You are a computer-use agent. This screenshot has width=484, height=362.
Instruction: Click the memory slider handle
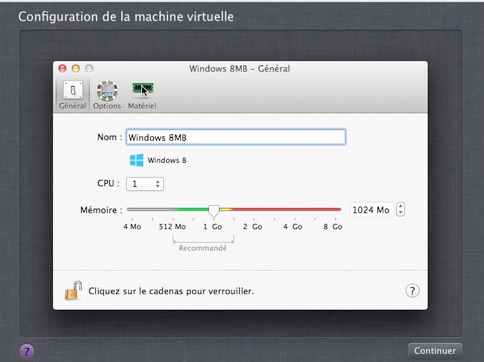pos(214,211)
